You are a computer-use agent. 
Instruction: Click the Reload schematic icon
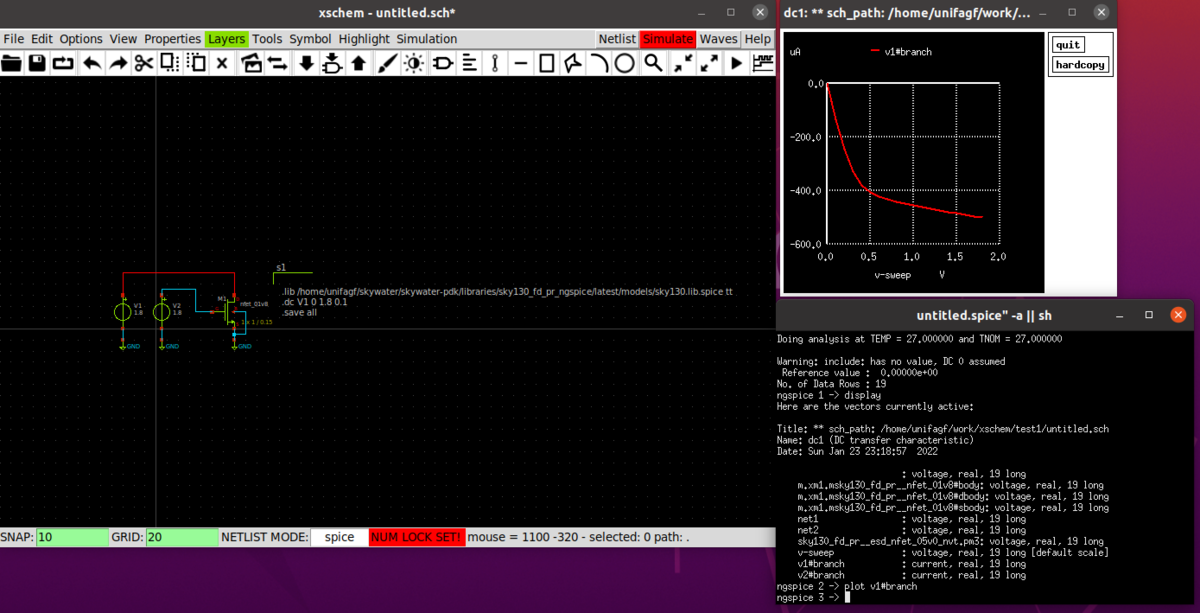point(63,63)
